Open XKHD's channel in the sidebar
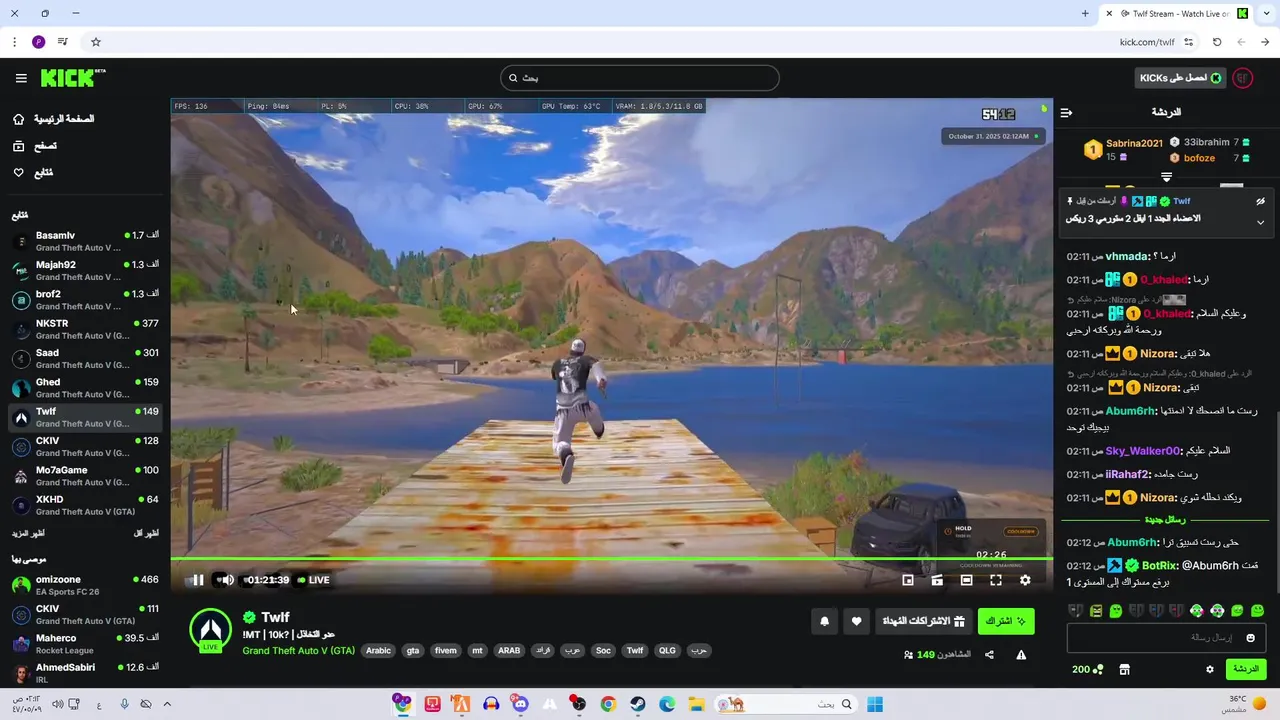This screenshot has width=1280, height=720. pyautogui.click(x=85, y=505)
